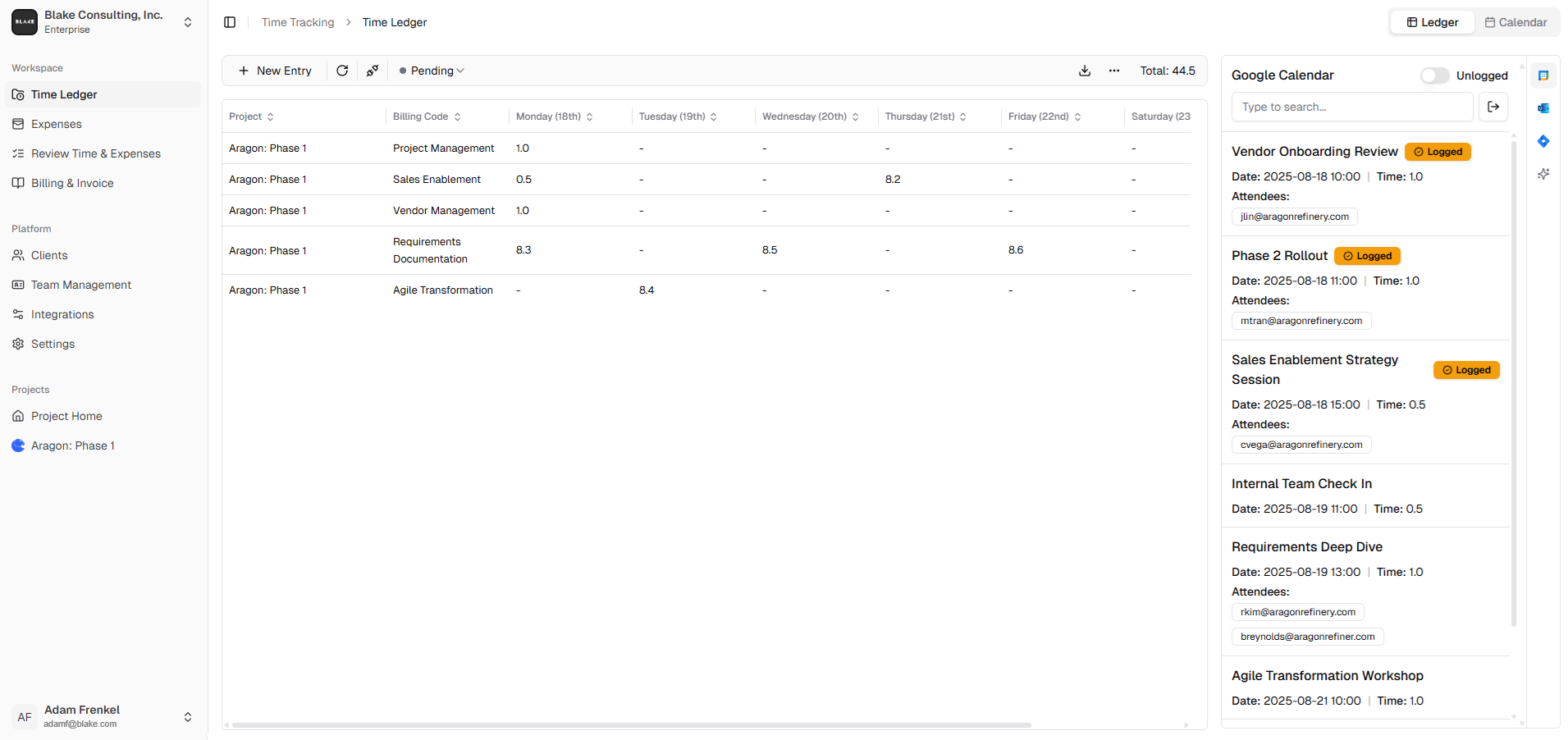Click the jlin@aragonrefinery.com attendee chip
The width and height of the screenshot is (1568, 740).
1295,217
